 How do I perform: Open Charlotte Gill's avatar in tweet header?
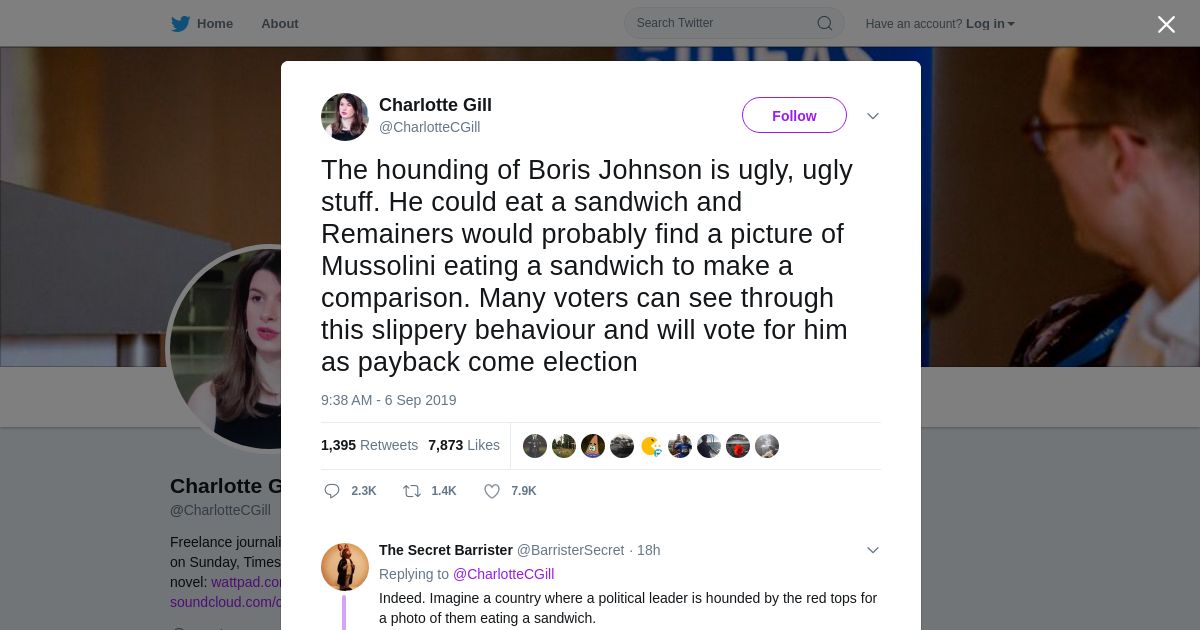(x=345, y=117)
